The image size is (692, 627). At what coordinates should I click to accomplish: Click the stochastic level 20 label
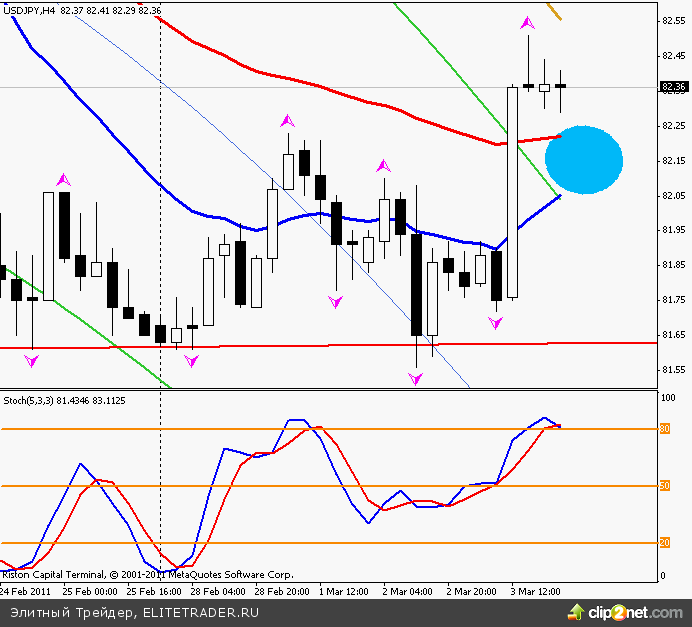pyautogui.click(x=663, y=543)
